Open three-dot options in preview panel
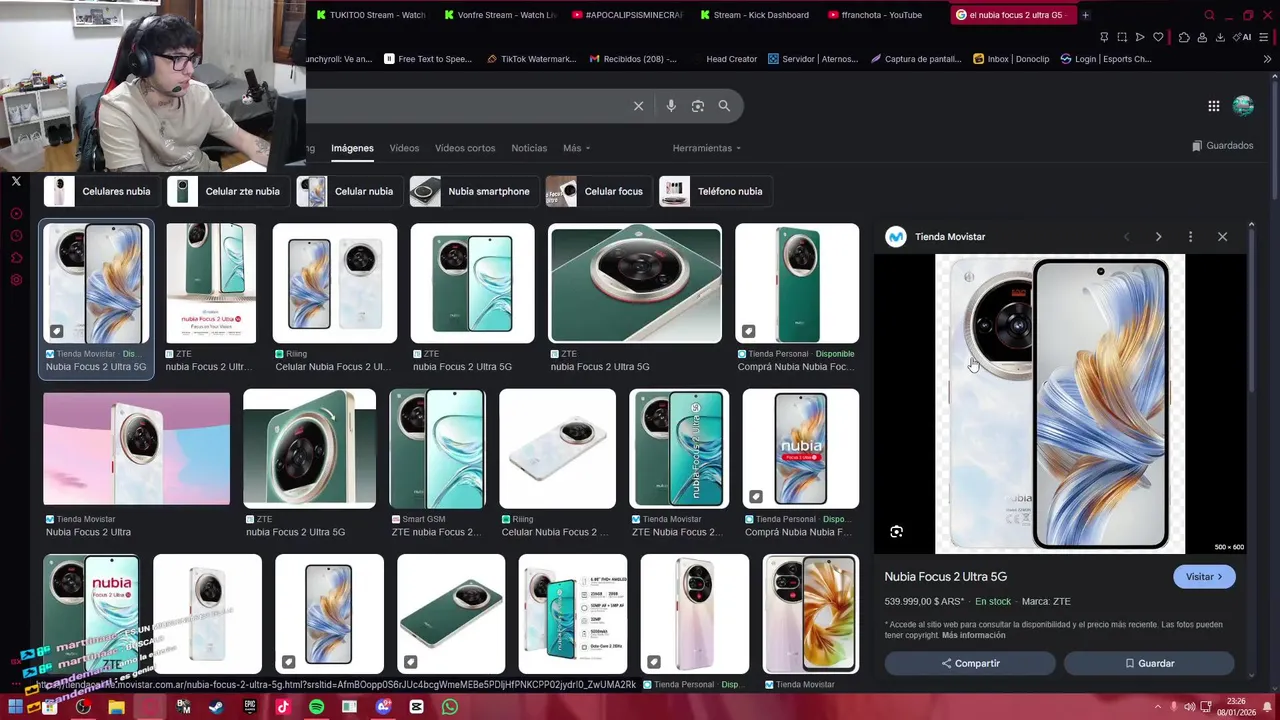Screen dimensions: 1280x720 click(x=1190, y=237)
